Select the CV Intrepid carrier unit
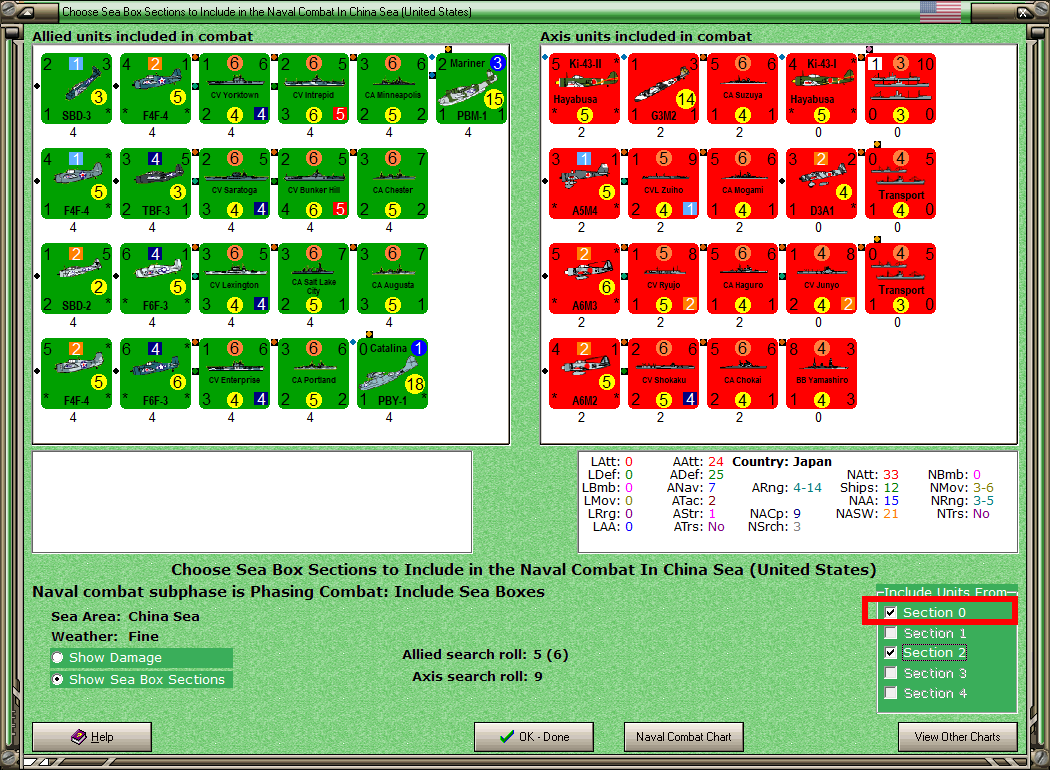Image resolution: width=1050 pixels, height=770 pixels. pos(313,88)
